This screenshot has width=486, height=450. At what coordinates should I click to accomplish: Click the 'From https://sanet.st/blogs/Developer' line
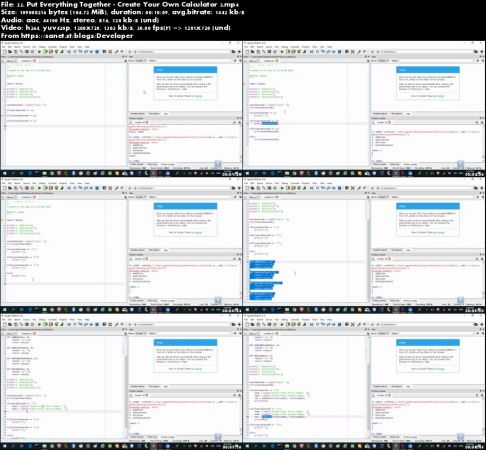coord(67,36)
